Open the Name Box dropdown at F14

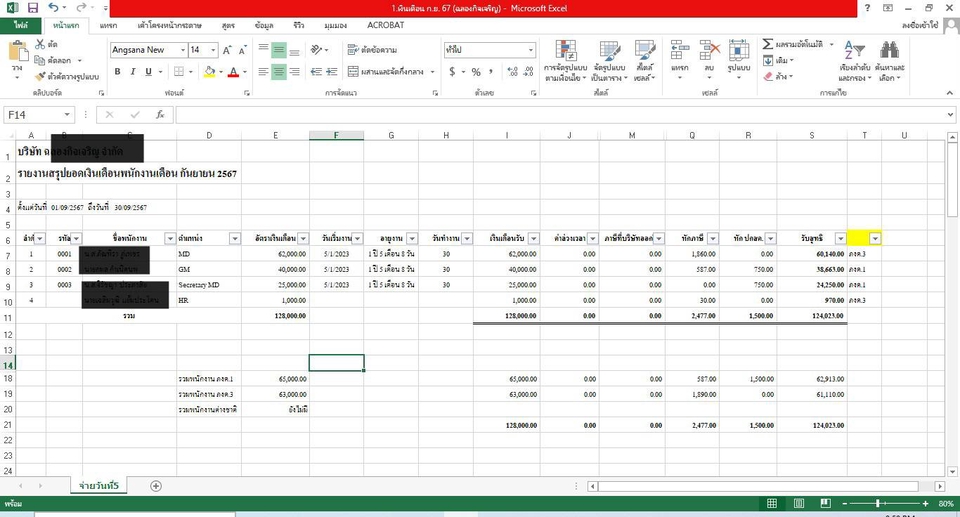tap(67, 115)
